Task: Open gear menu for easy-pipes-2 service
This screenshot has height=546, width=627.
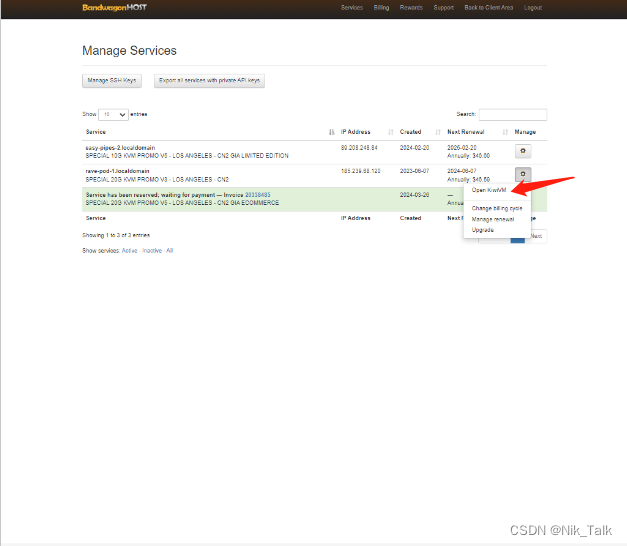Action: [524, 151]
